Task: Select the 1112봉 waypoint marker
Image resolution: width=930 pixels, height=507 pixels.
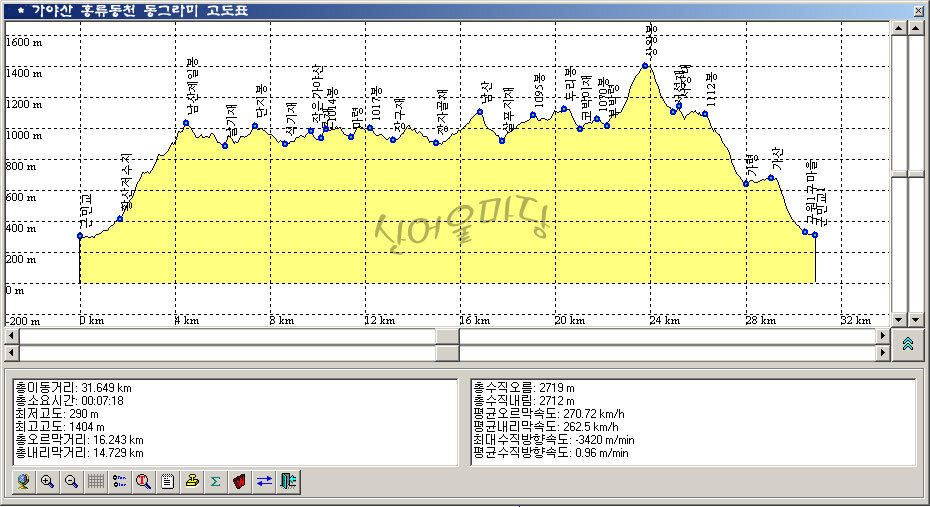Action: pyautogui.click(x=705, y=113)
